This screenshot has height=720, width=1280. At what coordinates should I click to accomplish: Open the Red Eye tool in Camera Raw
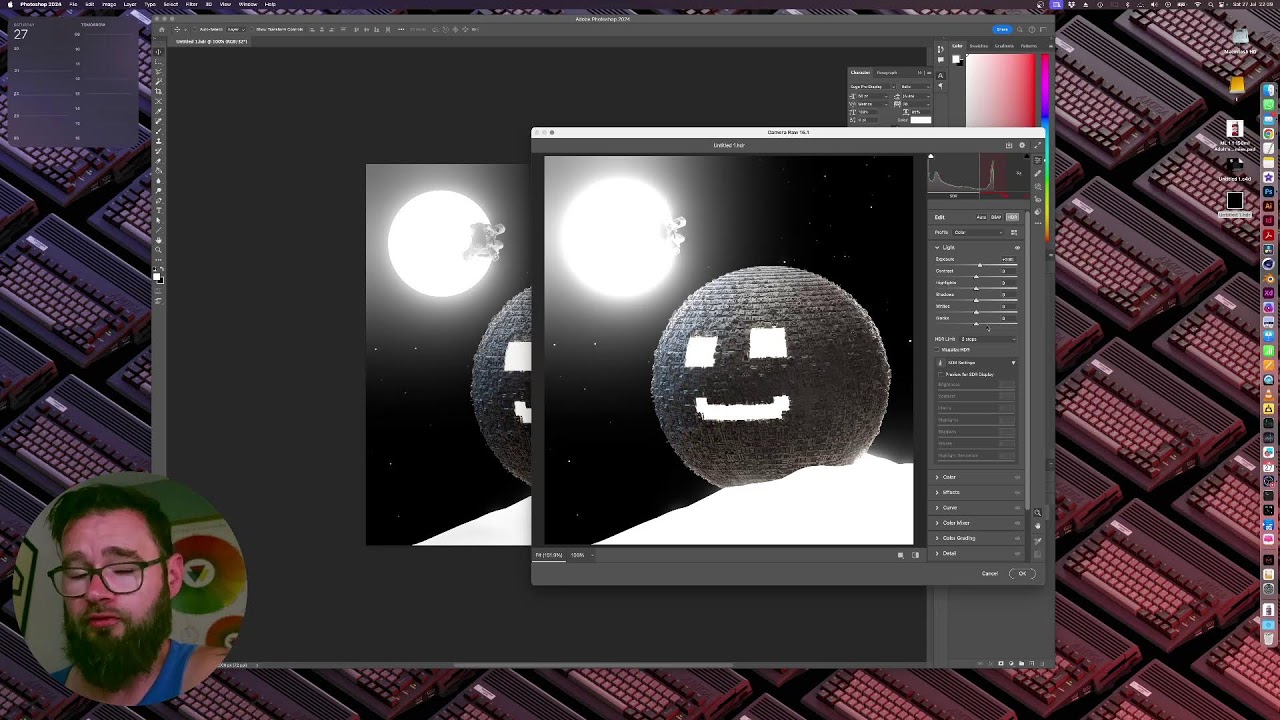[1037, 199]
